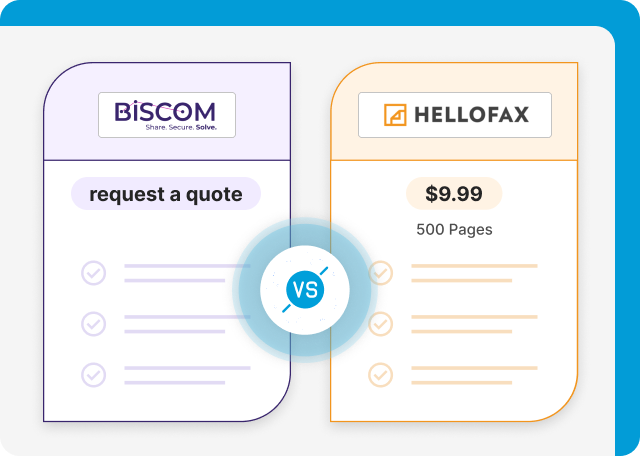Image resolution: width=640 pixels, height=456 pixels.
Task: Toggle second checkmark in Biscom card
Action: 93,324
